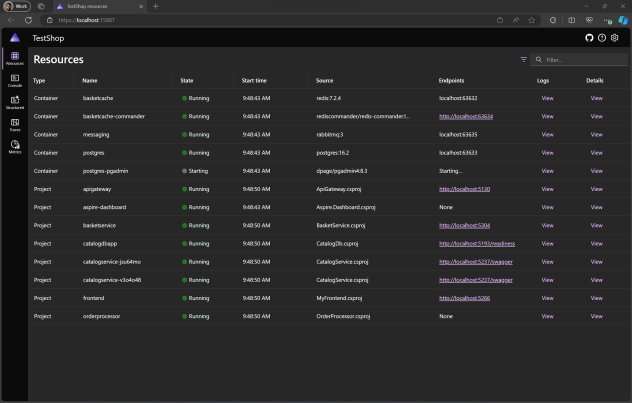The image size is (632, 403).
Task: View details for the frontend project
Action: tap(596, 298)
